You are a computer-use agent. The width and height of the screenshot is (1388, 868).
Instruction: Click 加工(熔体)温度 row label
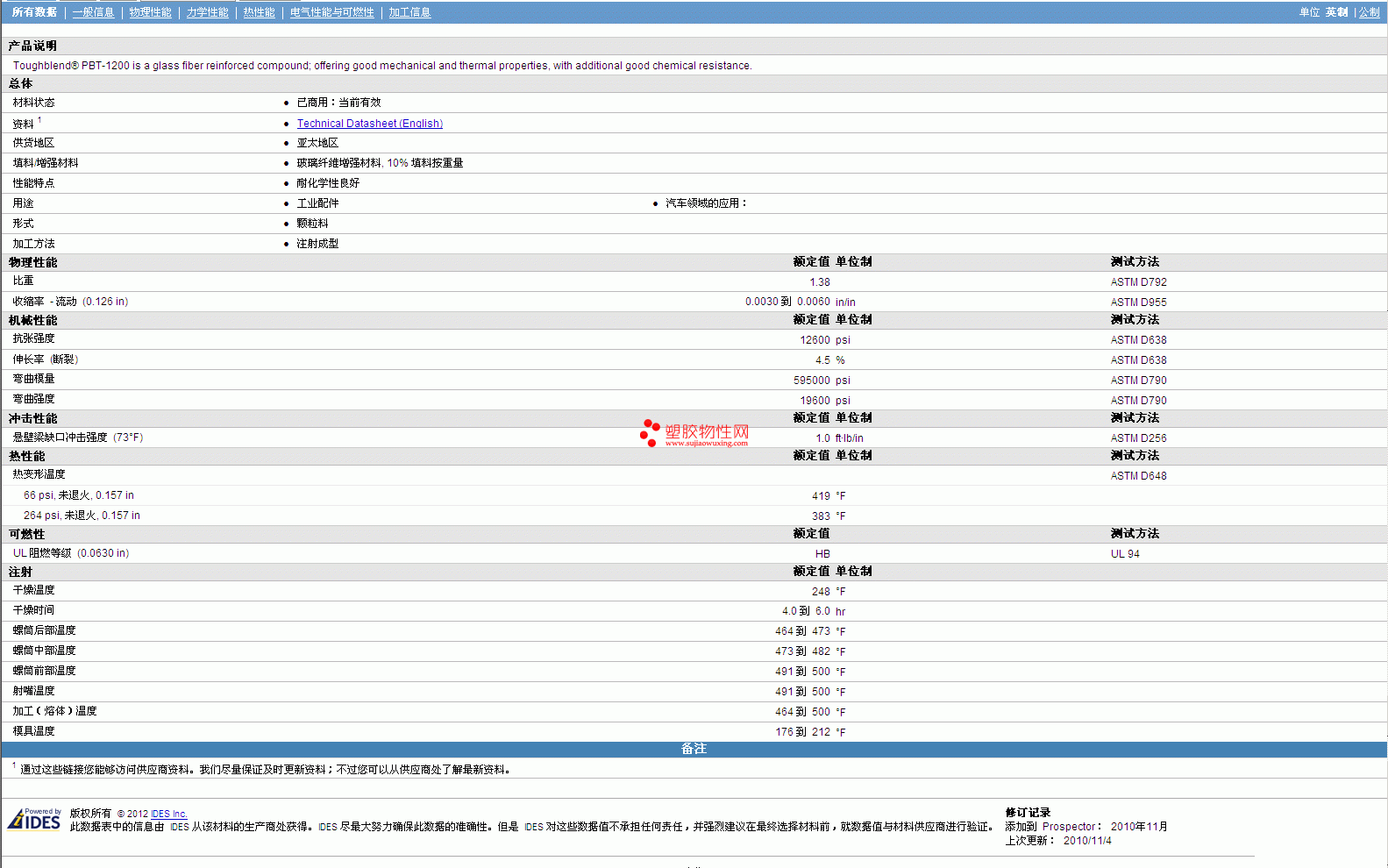(x=54, y=711)
